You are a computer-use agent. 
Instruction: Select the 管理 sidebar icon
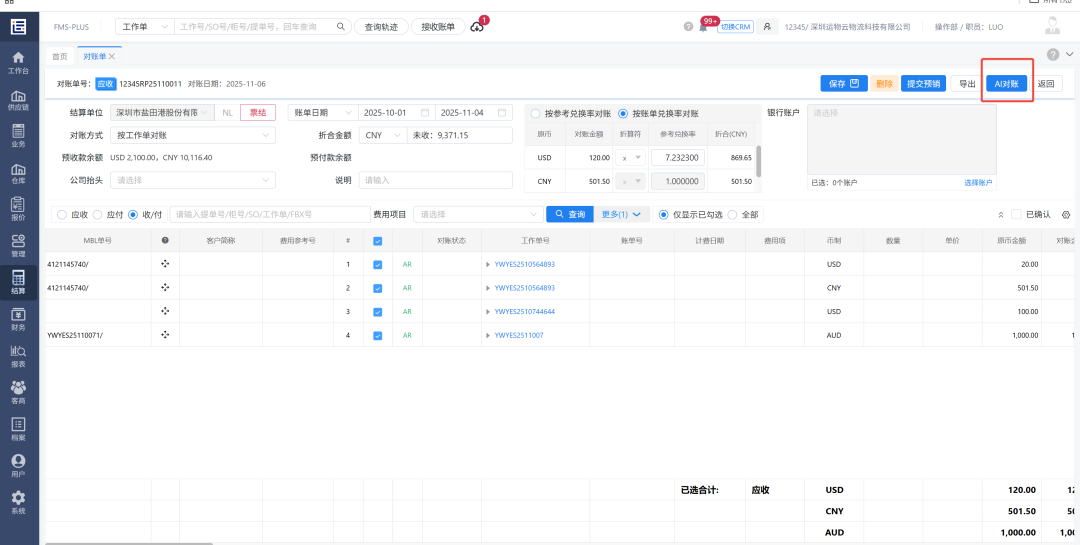tap(19, 245)
